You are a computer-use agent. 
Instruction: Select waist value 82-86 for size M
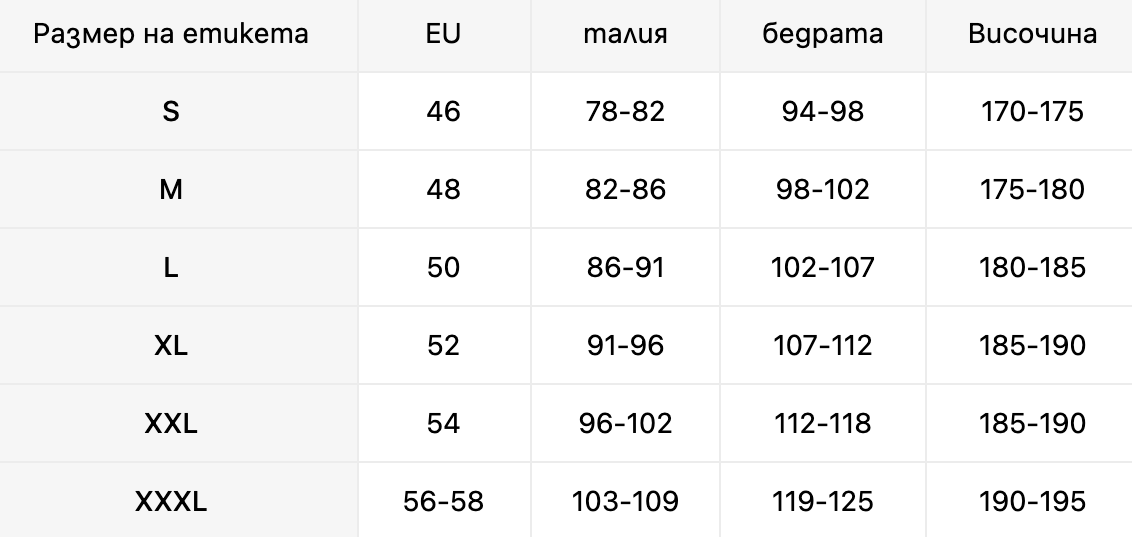(625, 189)
